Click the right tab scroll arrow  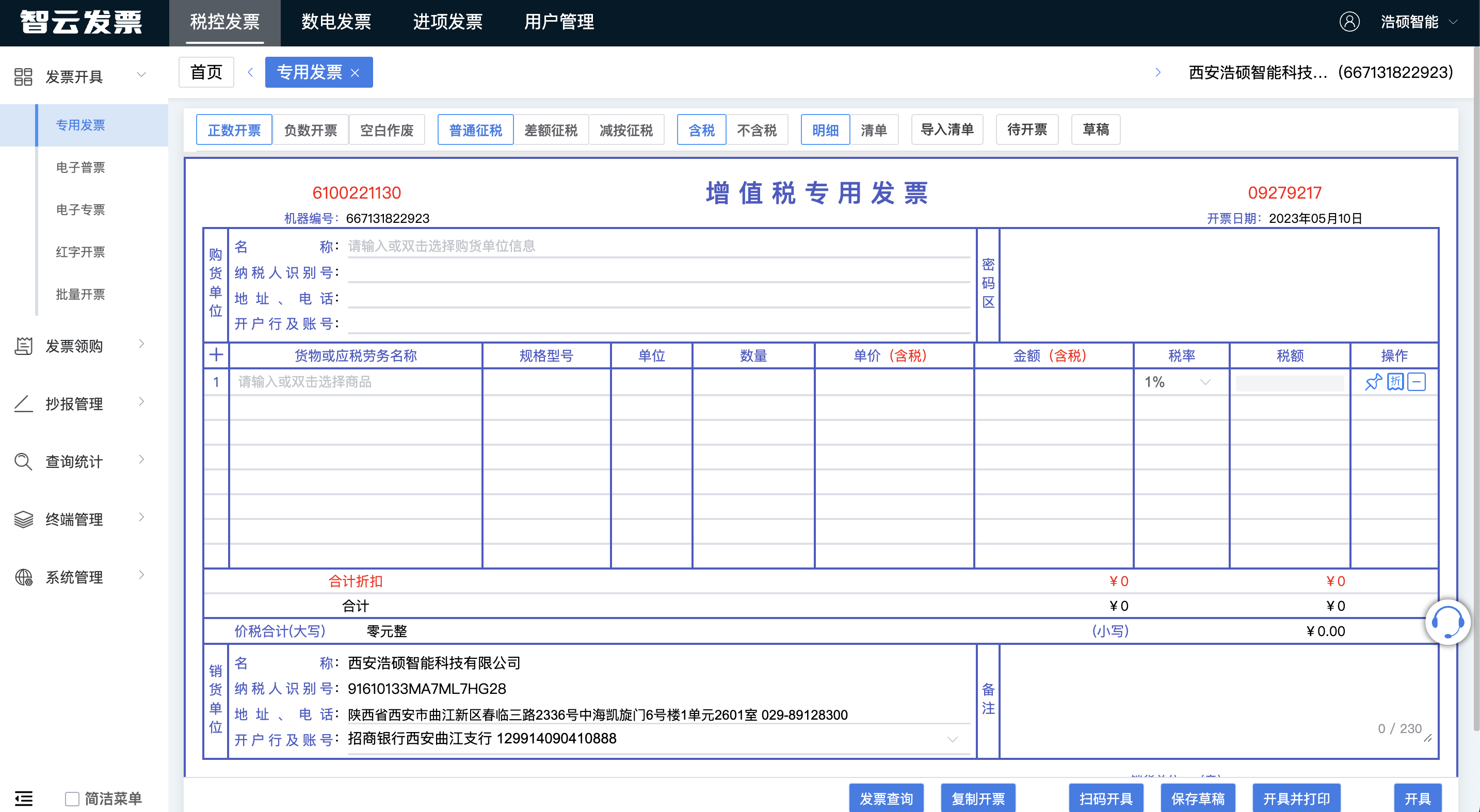[x=1157, y=72]
